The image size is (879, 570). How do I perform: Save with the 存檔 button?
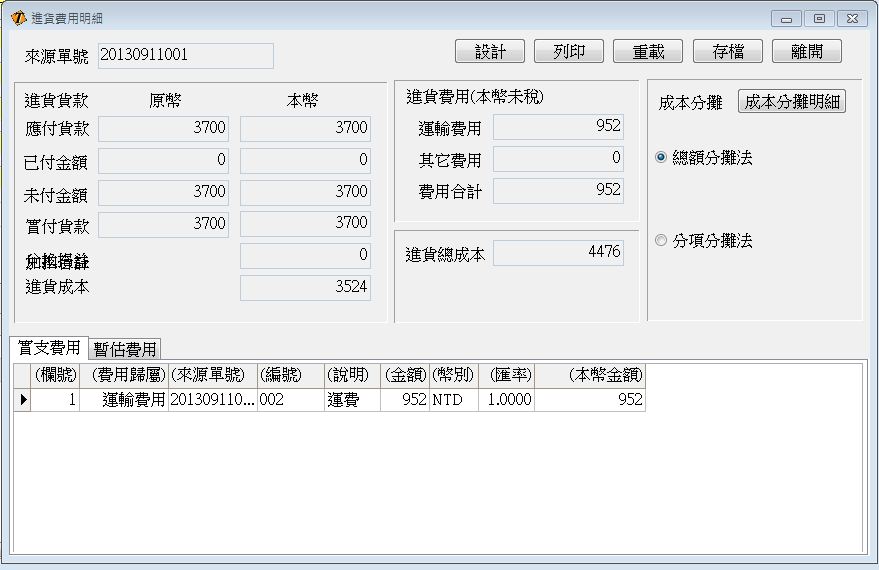pyautogui.click(x=727, y=52)
